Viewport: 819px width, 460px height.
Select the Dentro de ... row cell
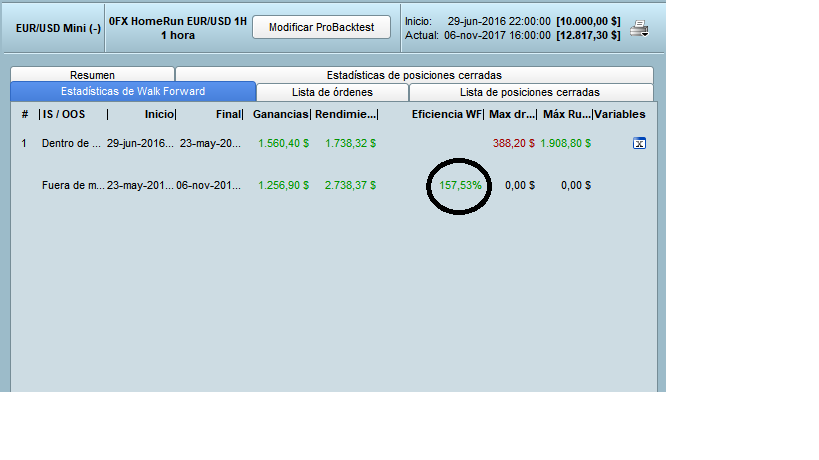click(x=71, y=143)
